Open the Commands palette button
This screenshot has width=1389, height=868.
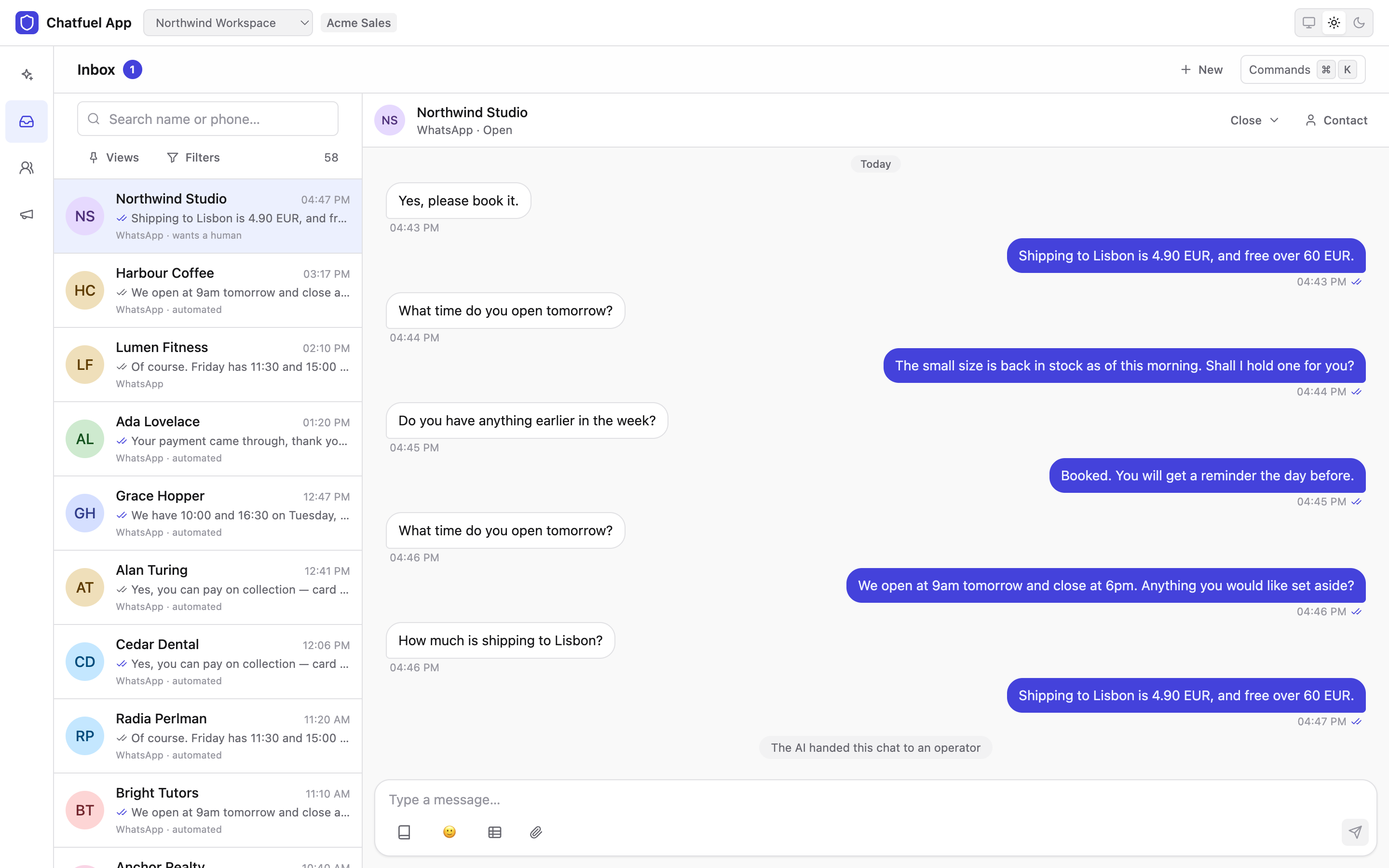(1303, 69)
